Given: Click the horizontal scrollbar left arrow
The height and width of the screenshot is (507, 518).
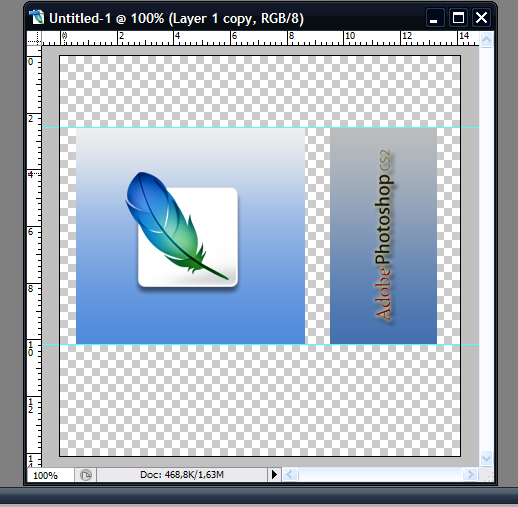Looking at the screenshot, I should coord(290,474).
